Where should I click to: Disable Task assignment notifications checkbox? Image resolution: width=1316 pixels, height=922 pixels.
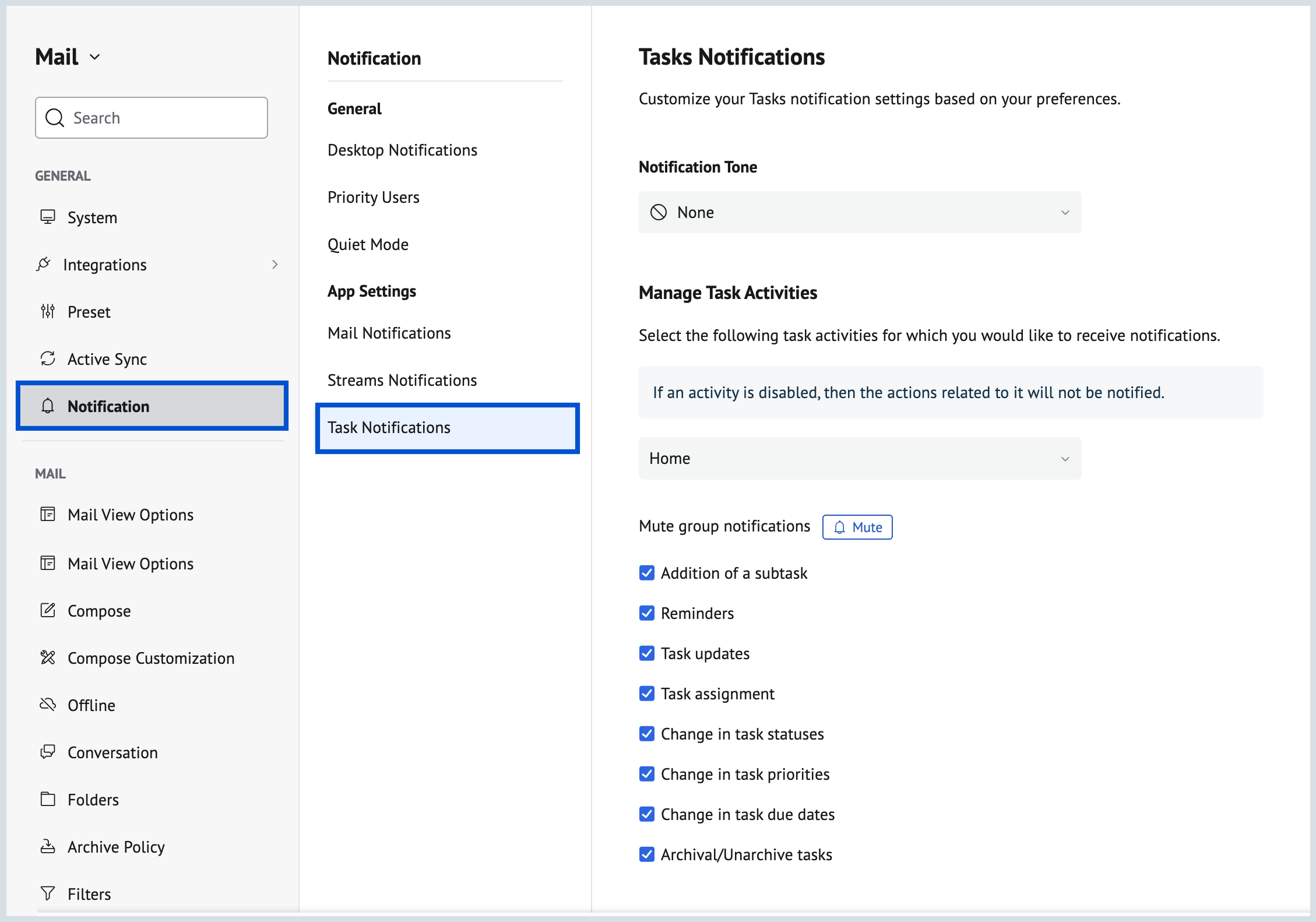click(647, 694)
